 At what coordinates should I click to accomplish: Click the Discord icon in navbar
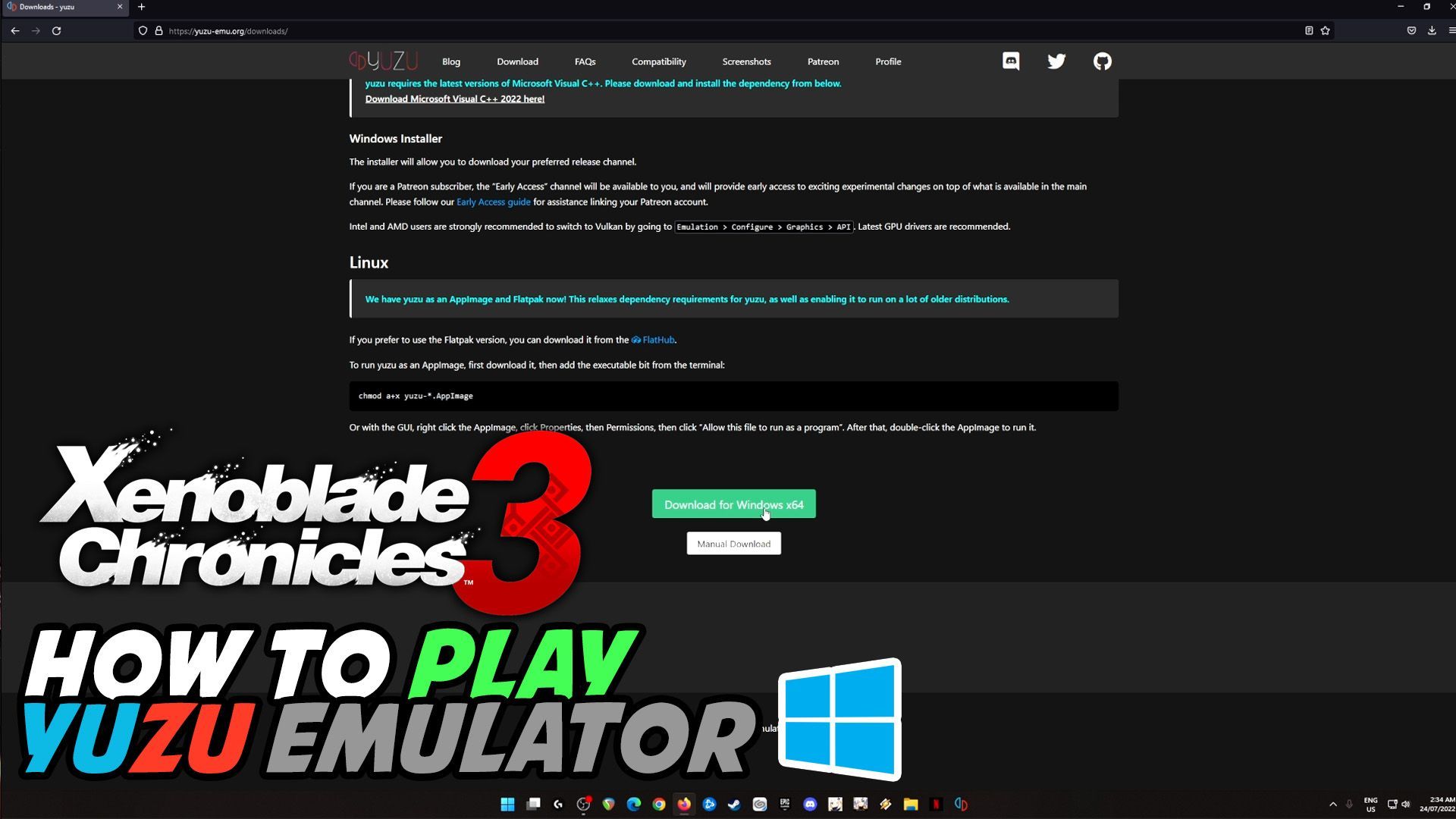[1011, 61]
